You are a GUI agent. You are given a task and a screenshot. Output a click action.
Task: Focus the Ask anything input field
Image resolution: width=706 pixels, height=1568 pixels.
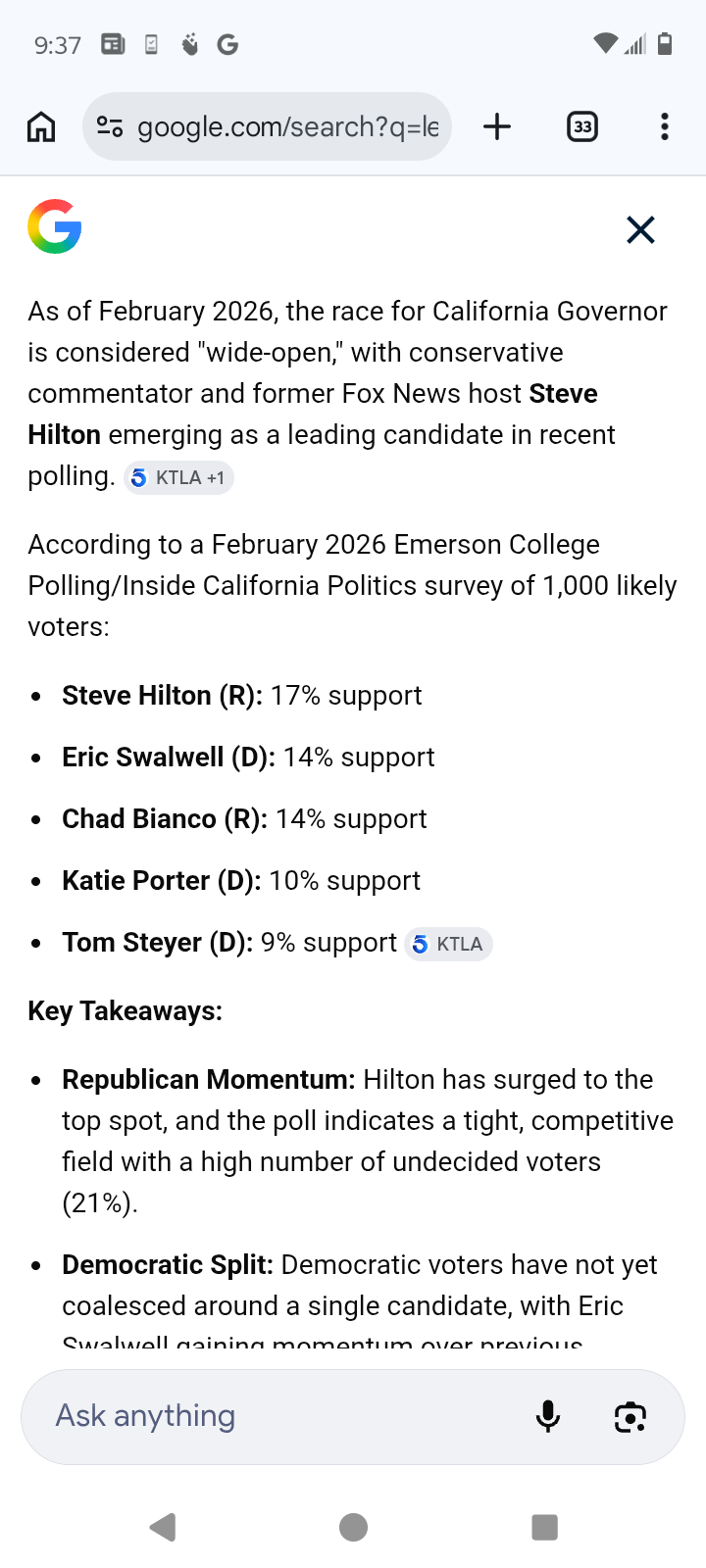click(x=275, y=1416)
